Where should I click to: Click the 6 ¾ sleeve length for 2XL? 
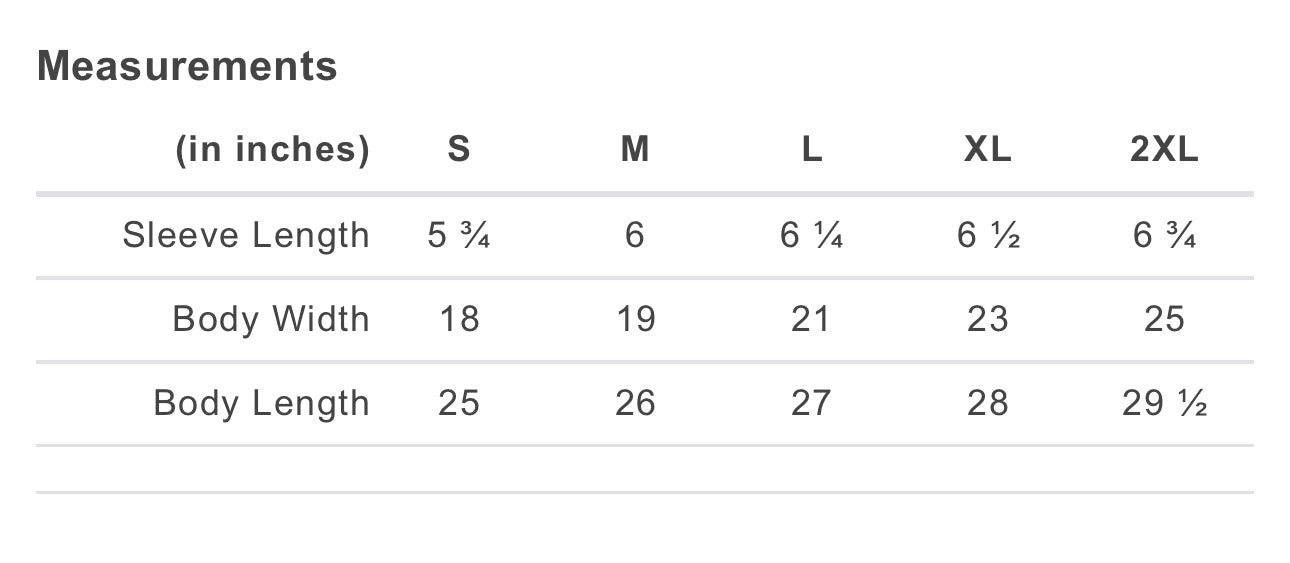tap(1164, 236)
